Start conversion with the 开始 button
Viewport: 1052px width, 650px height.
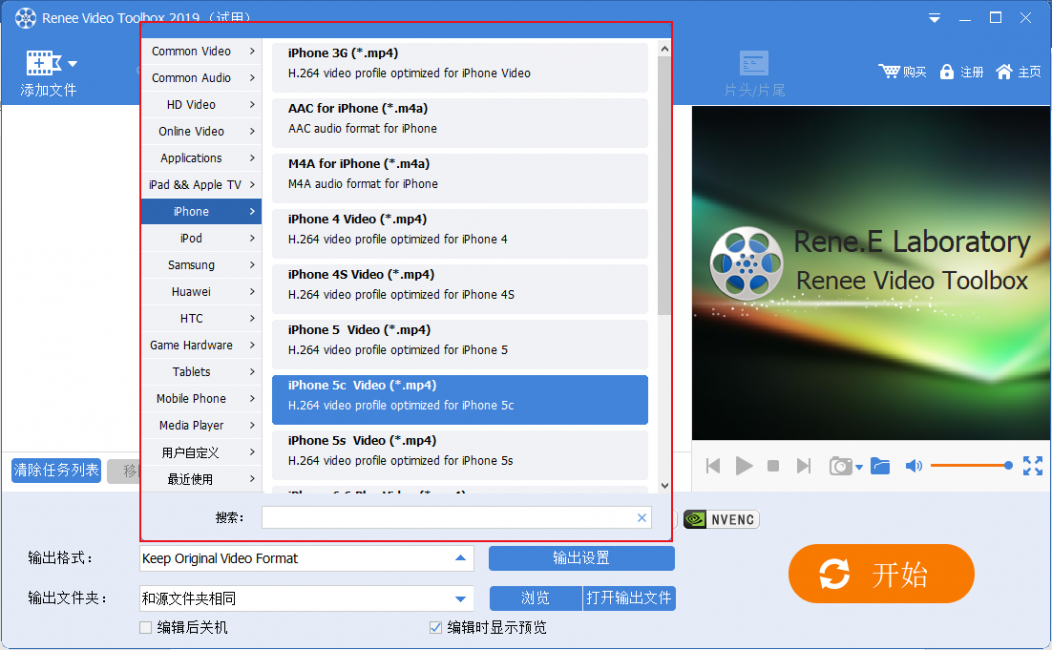point(881,574)
